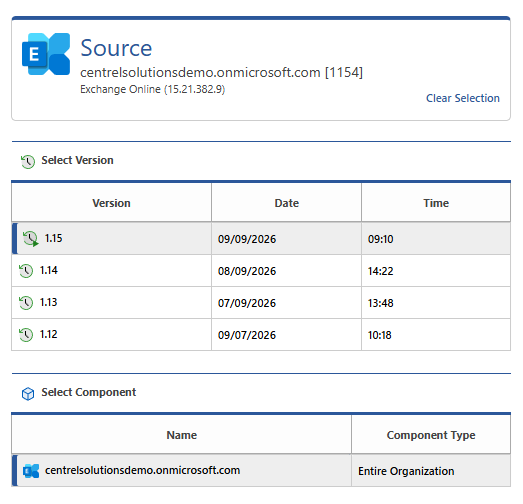Select version 1.14 text

tap(49, 270)
